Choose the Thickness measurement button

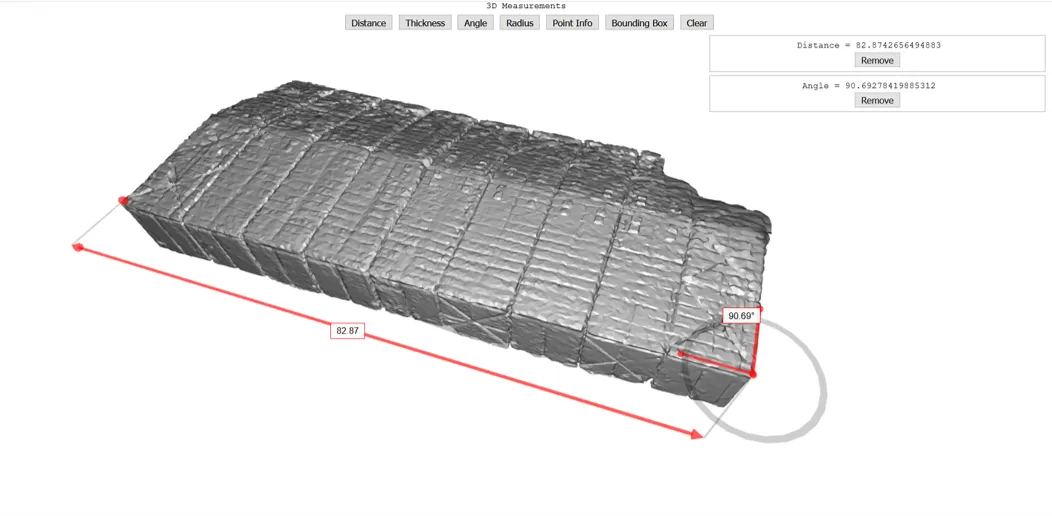coord(425,23)
